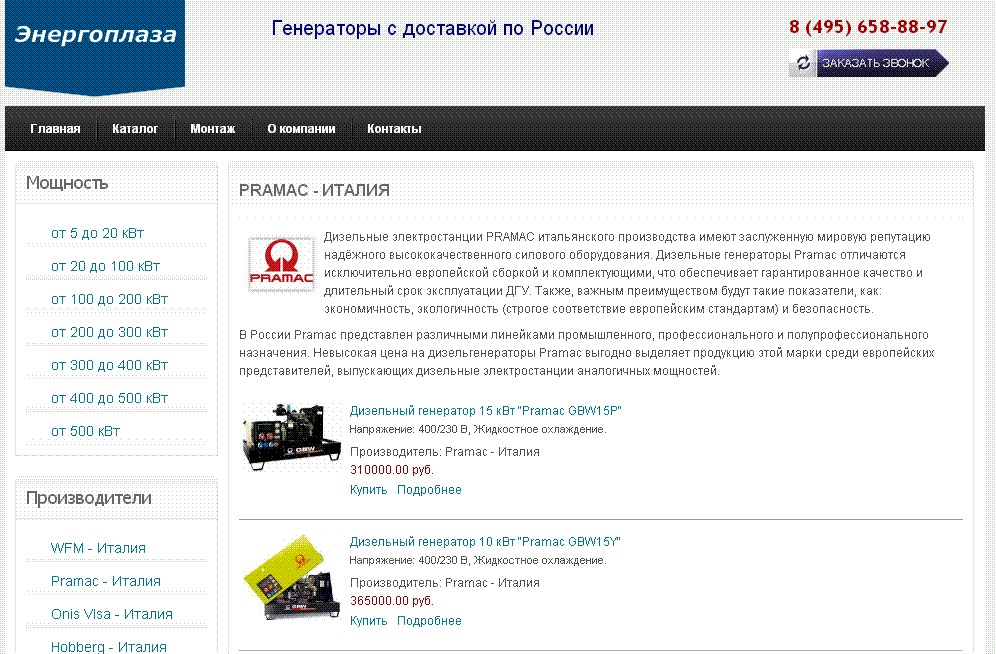Choose manufacturer WFM - Италия

click(98, 548)
